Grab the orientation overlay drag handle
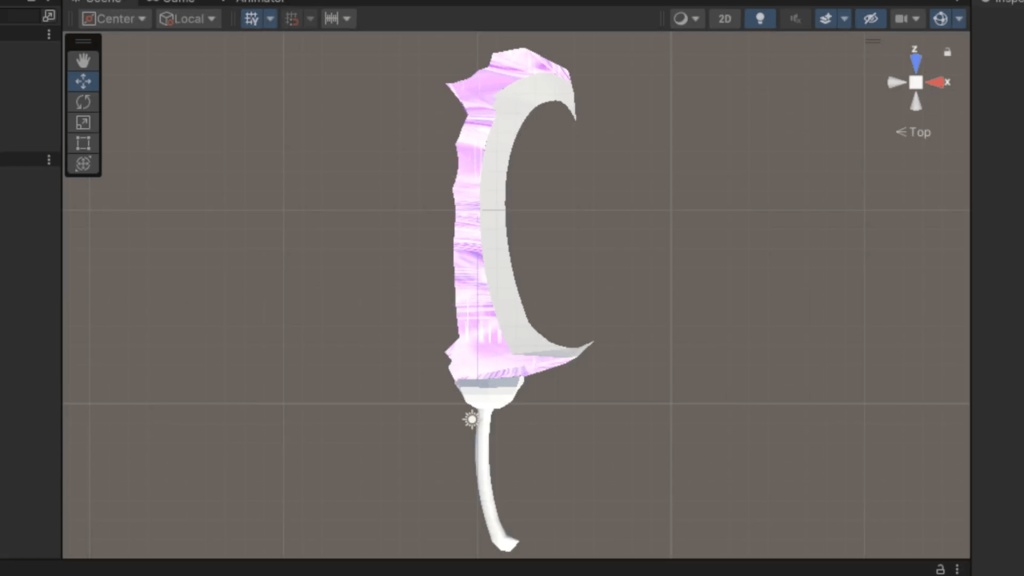The height and width of the screenshot is (576, 1024). [x=873, y=41]
